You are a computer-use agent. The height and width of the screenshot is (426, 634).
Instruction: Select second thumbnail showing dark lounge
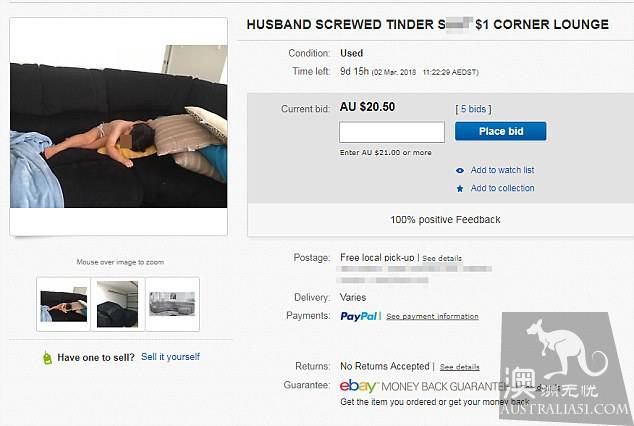pyautogui.click(x=117, y=304)
